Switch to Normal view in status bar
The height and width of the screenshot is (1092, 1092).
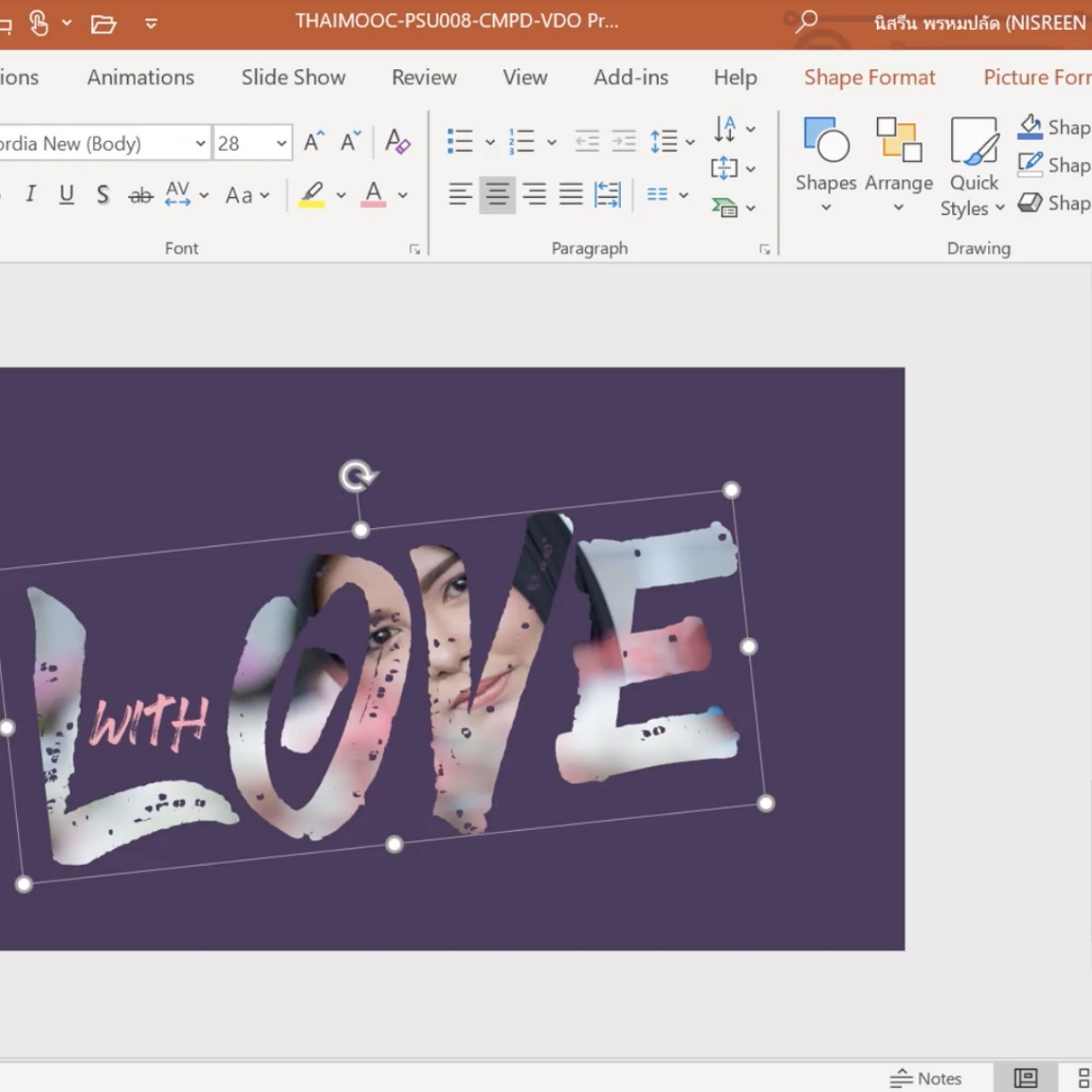point(1025,1078)
